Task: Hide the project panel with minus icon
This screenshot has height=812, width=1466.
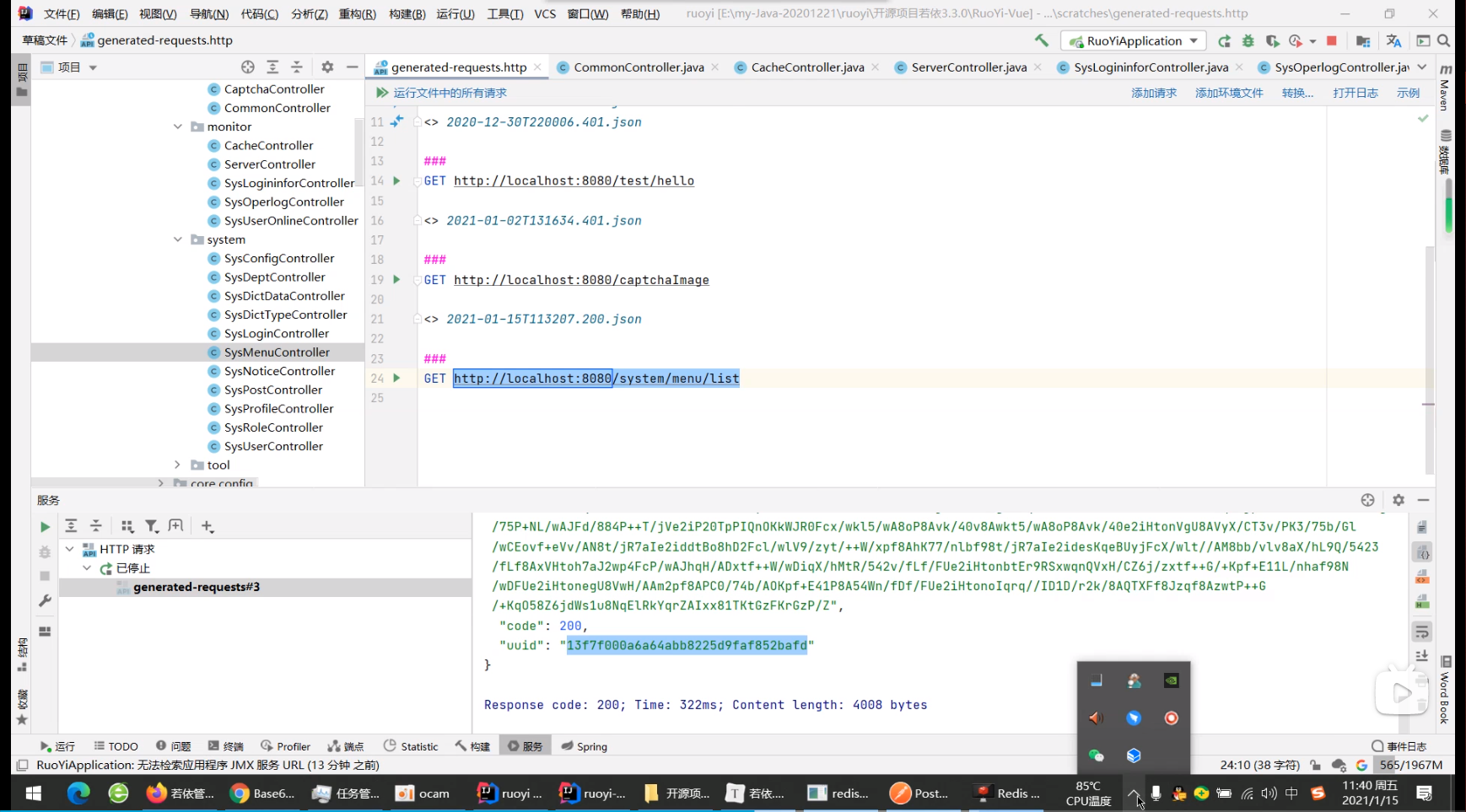Action: (352, 67)
